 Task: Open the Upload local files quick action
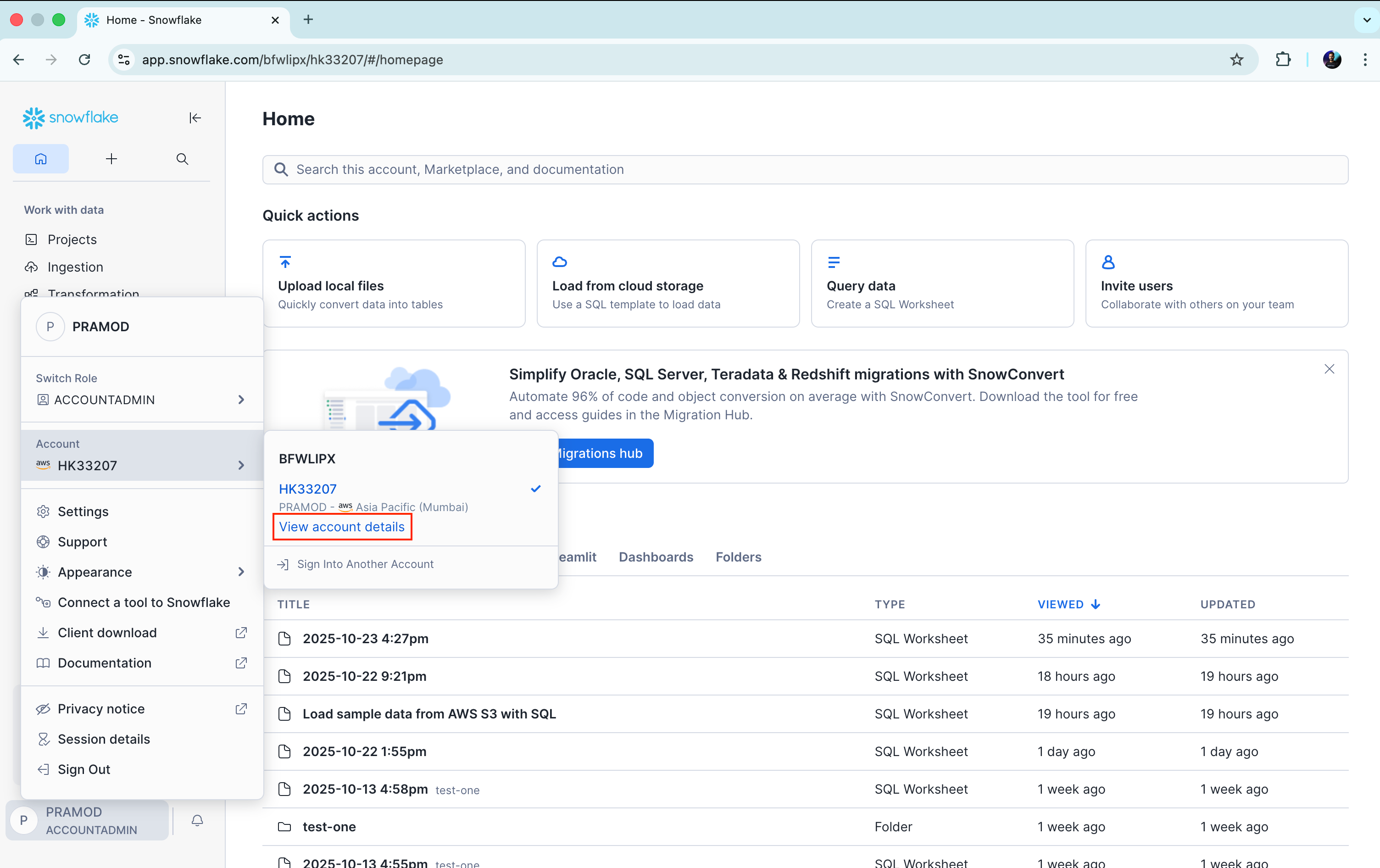click(x=394, y=283)
